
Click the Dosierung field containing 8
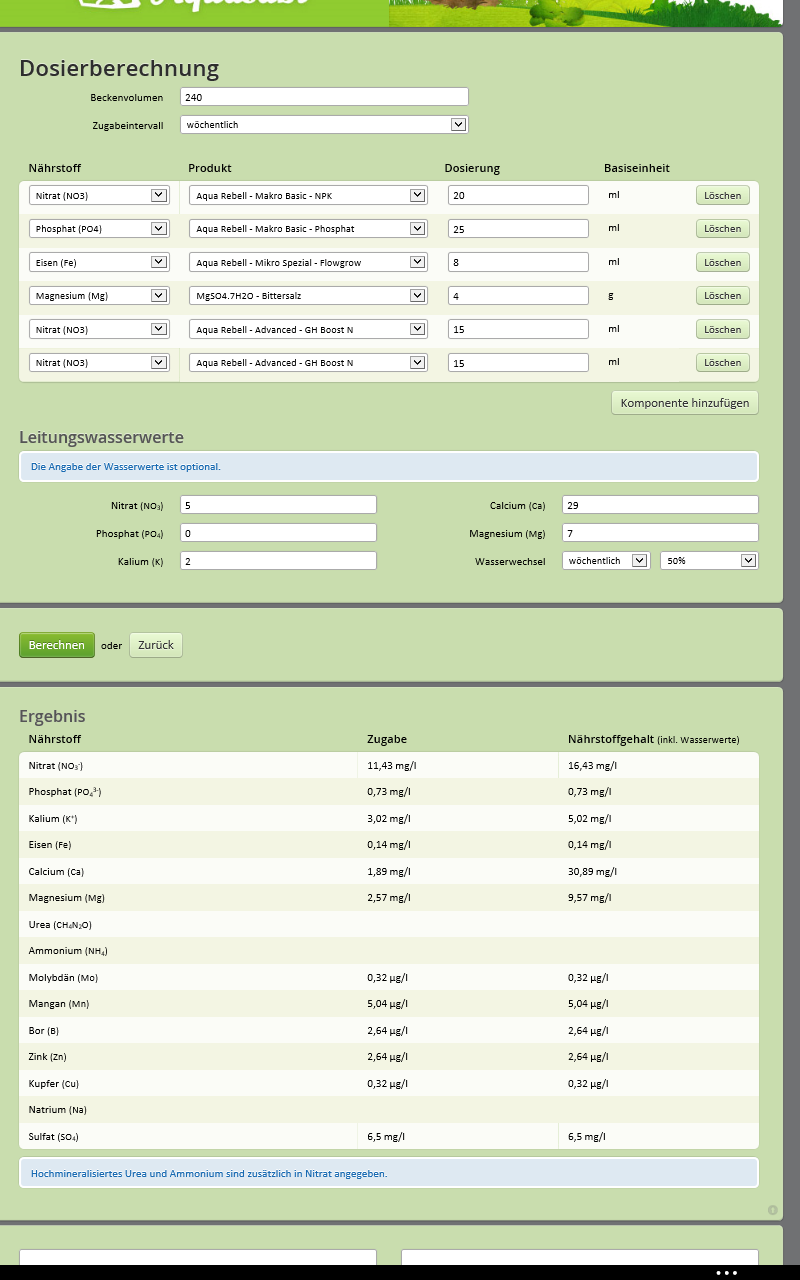(x=518, y=262)
